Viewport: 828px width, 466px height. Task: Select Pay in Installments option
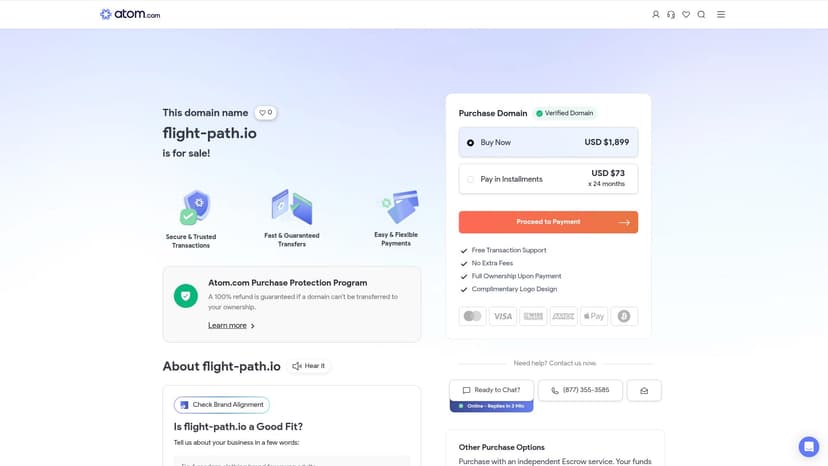471,179
